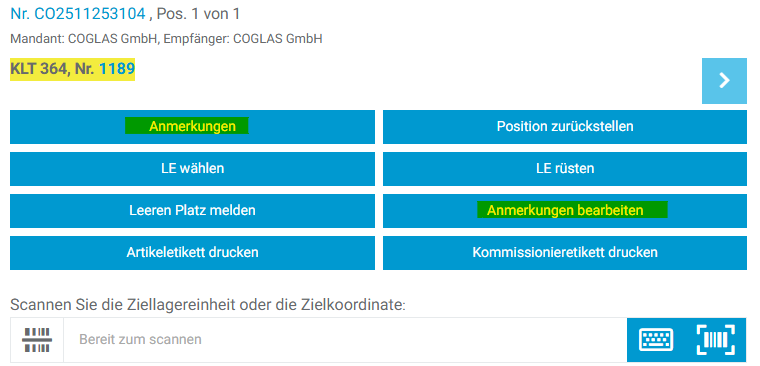760x366 pixels.
Task: Click the Scannen Sie die Ziellagereinheit prompt
Action: pos(207,305)
